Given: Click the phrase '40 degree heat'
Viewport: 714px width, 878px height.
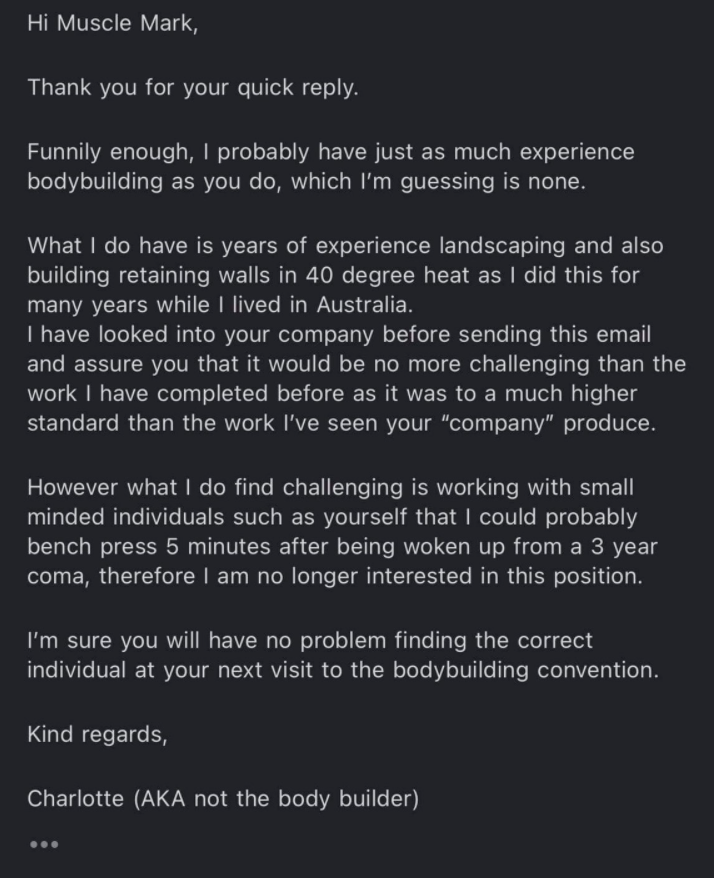Looking at the screenshot, I should [387, 275].
